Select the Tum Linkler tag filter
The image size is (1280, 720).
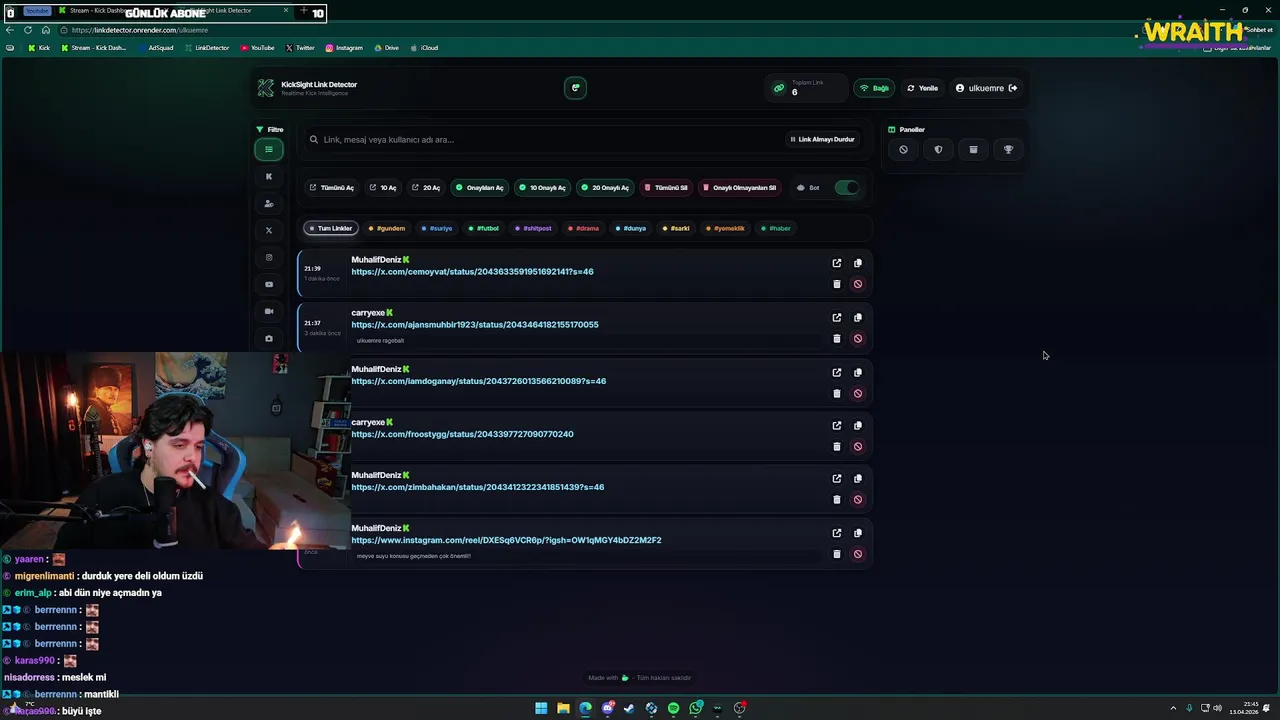(x=330, y=228)
